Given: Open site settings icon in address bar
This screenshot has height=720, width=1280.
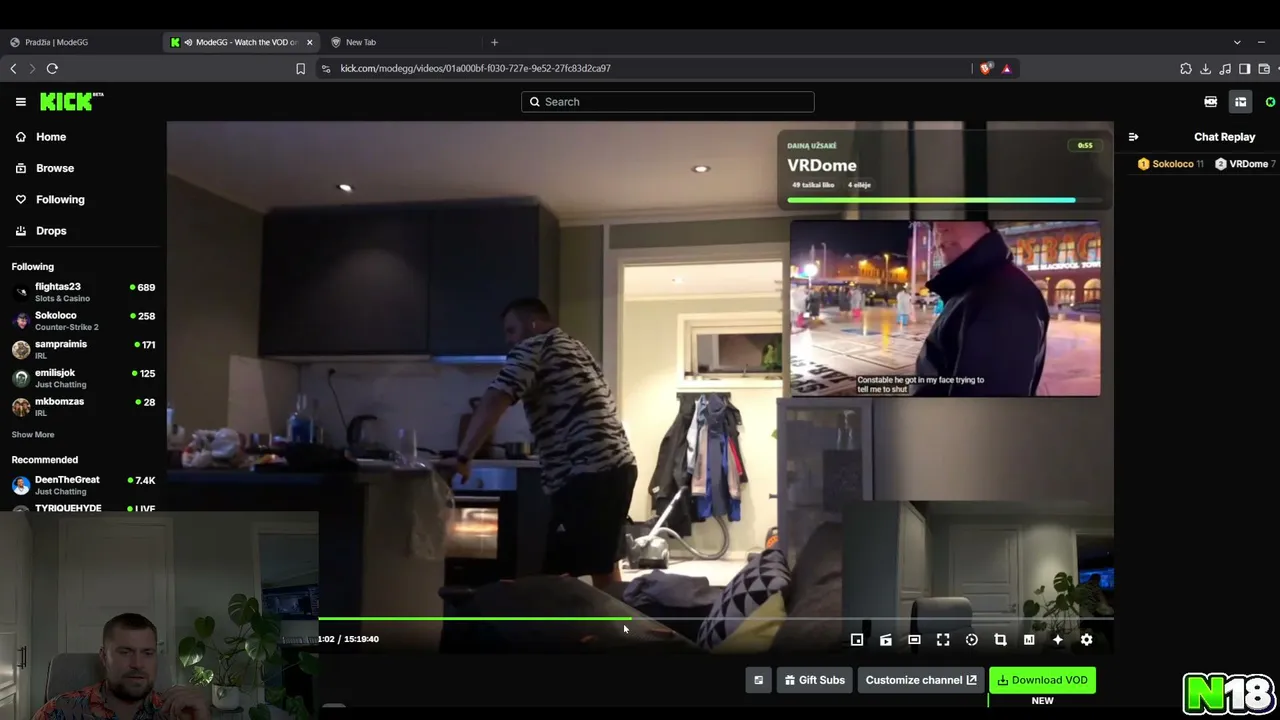Looking at the screenshot, I should [x=326, y=68].
